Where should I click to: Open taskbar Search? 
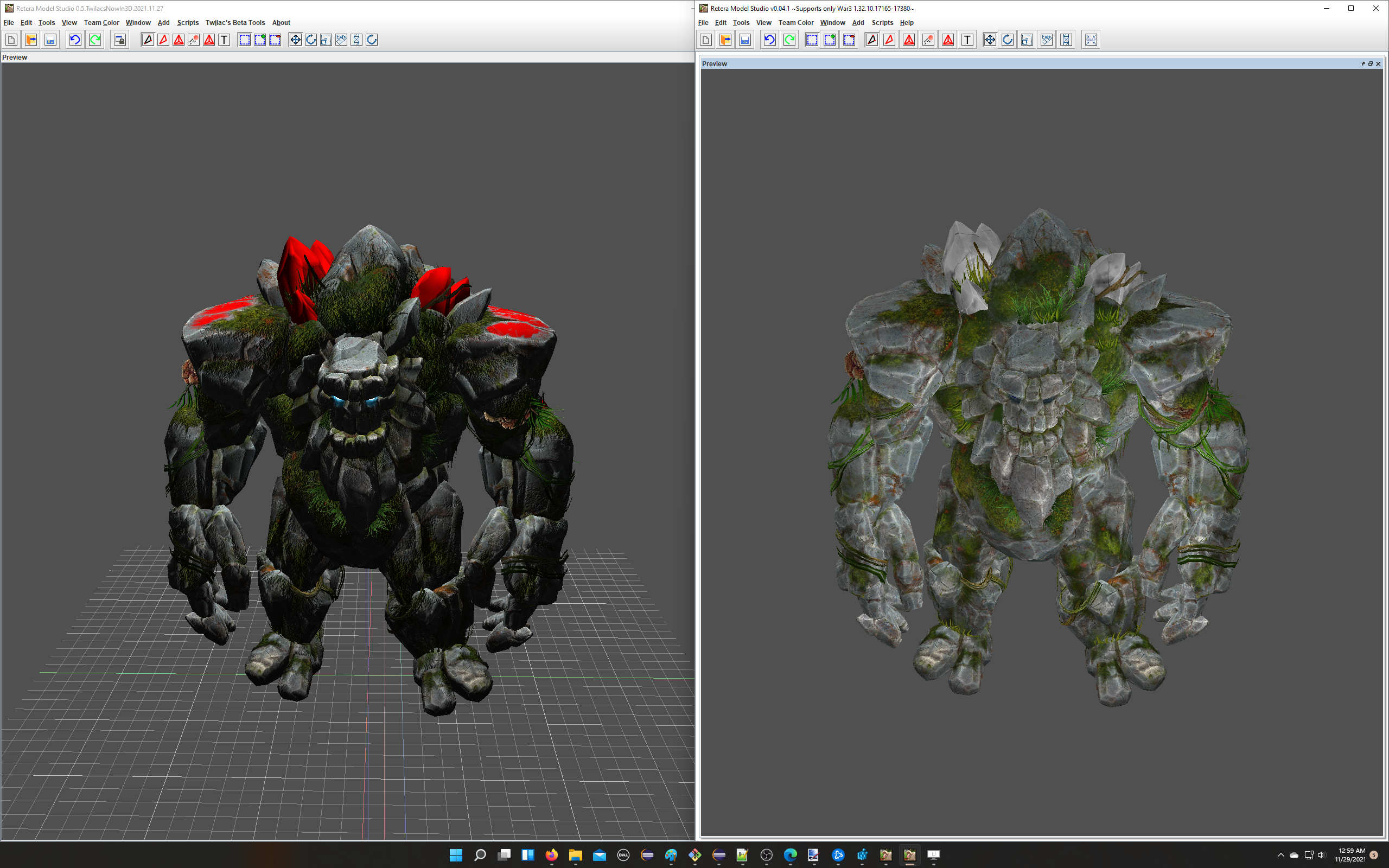point(480,856)
